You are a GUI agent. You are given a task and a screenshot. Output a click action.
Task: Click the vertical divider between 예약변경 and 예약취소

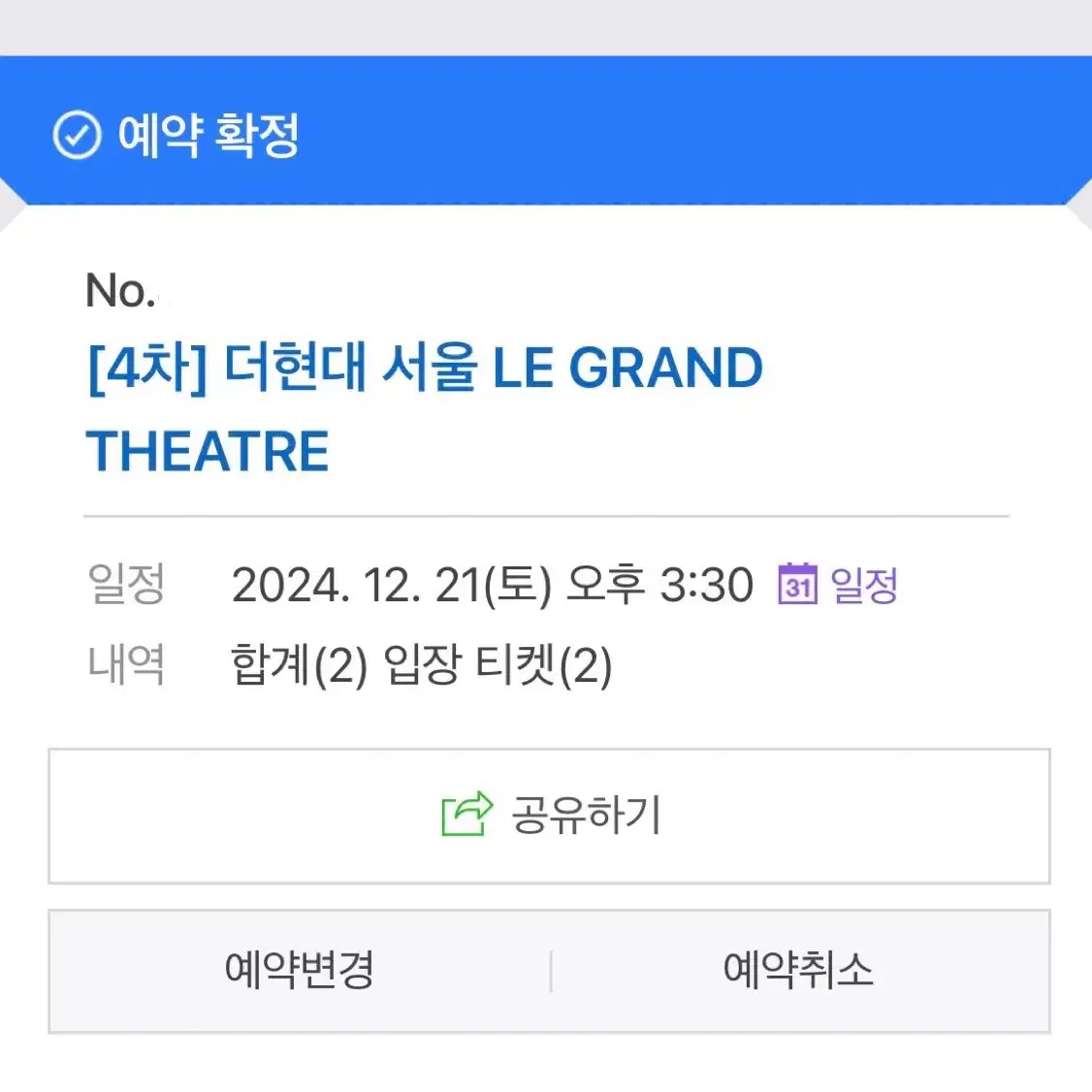point(551,971)
